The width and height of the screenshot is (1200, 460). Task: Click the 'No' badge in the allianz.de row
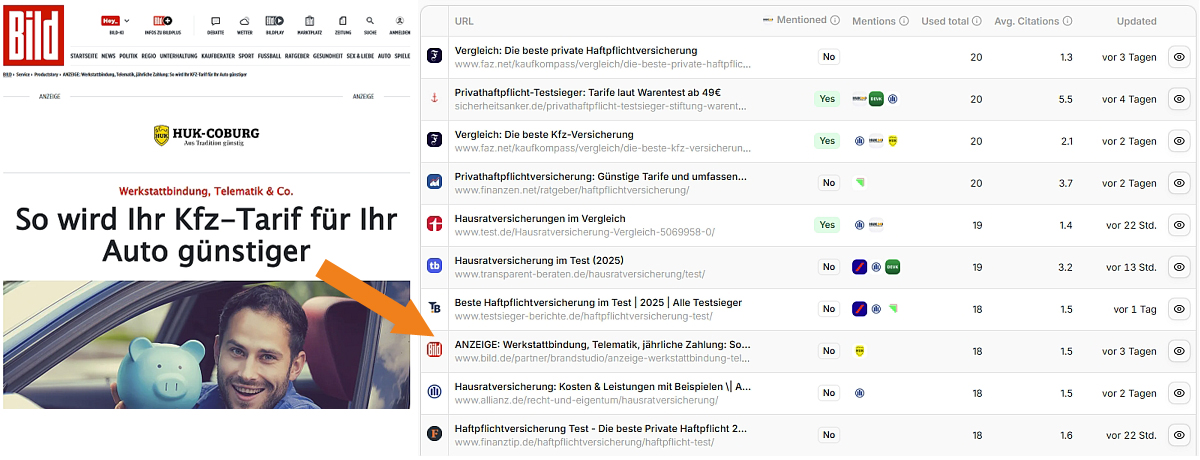829,393
